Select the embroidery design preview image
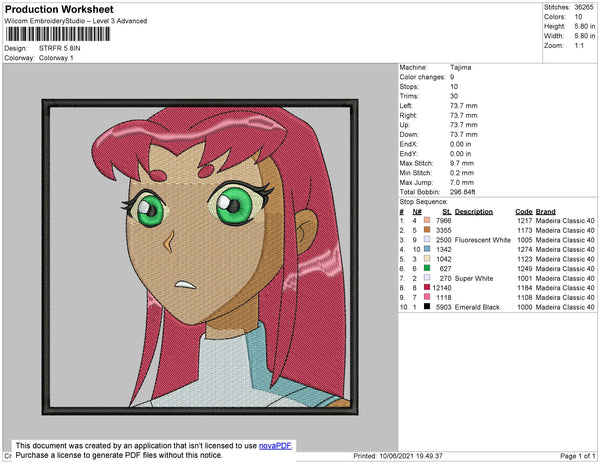This screenshot has height=464, width=600. click(x=200, y=257)
